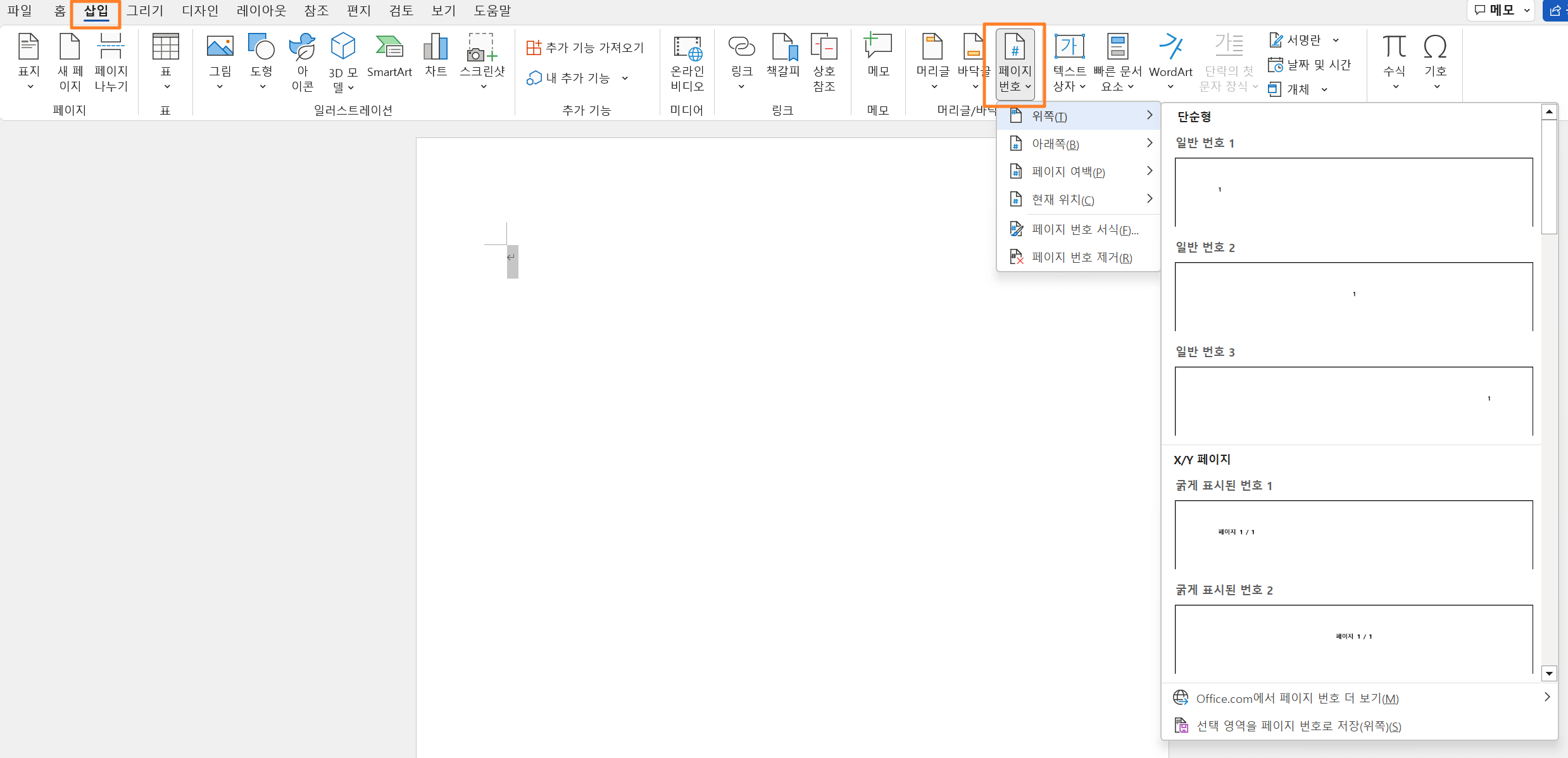Choose the 굵게 표시된 번호 1 style
Viewport: 1568px width, 758px height.
(1353, 534)
